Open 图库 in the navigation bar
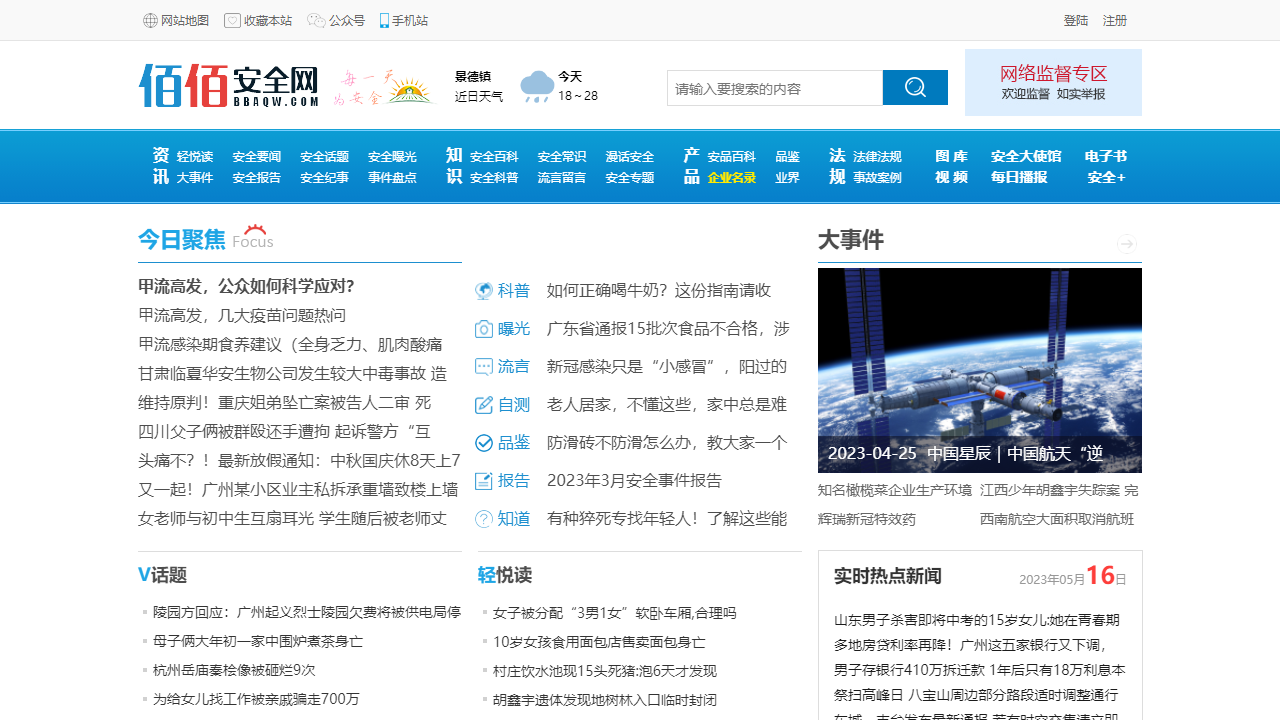This screenshot has width=1280, height=720. click(951, 157)
